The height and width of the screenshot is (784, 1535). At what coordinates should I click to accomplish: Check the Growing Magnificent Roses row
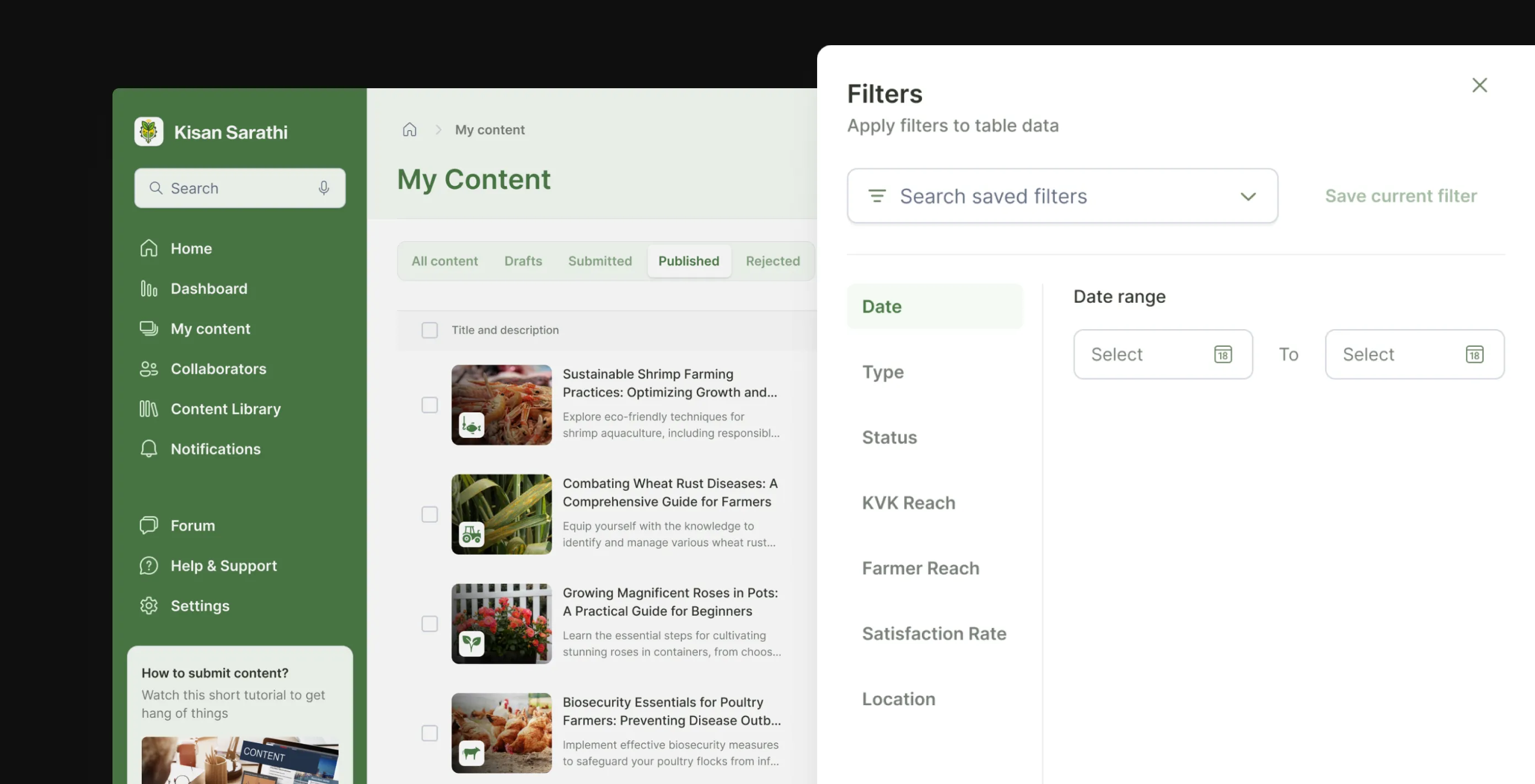tap(430, 624)
